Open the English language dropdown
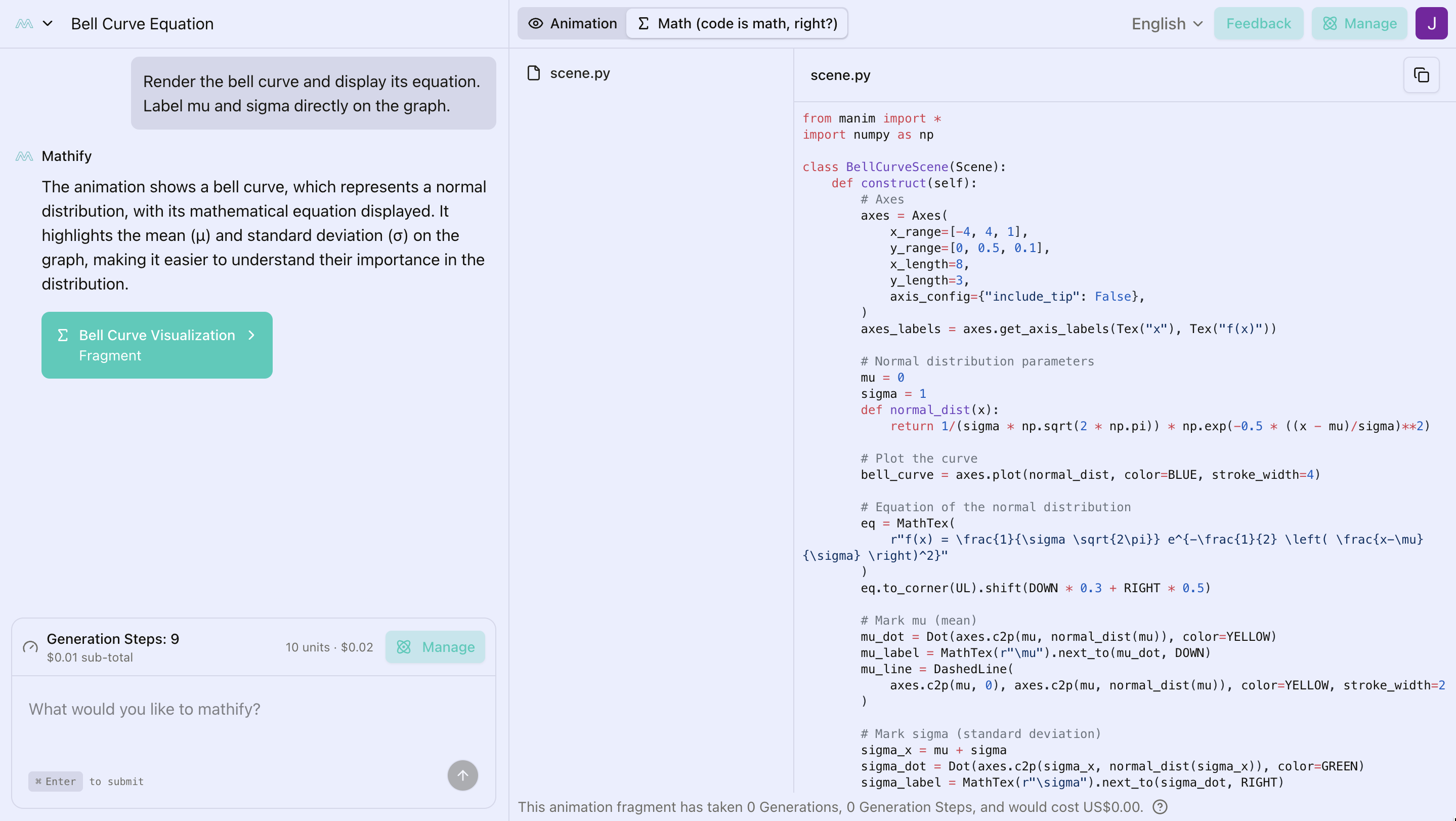 (1167, 24)
